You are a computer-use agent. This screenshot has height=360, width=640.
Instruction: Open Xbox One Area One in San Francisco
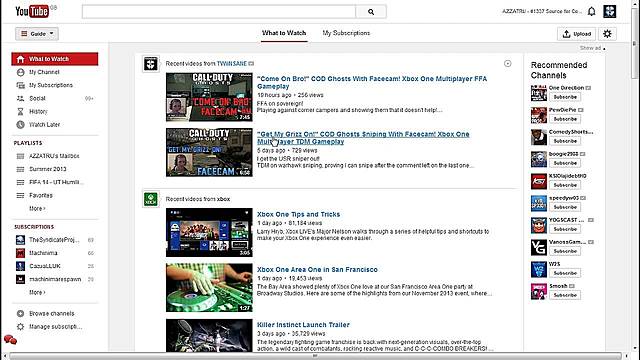(317, 269)
